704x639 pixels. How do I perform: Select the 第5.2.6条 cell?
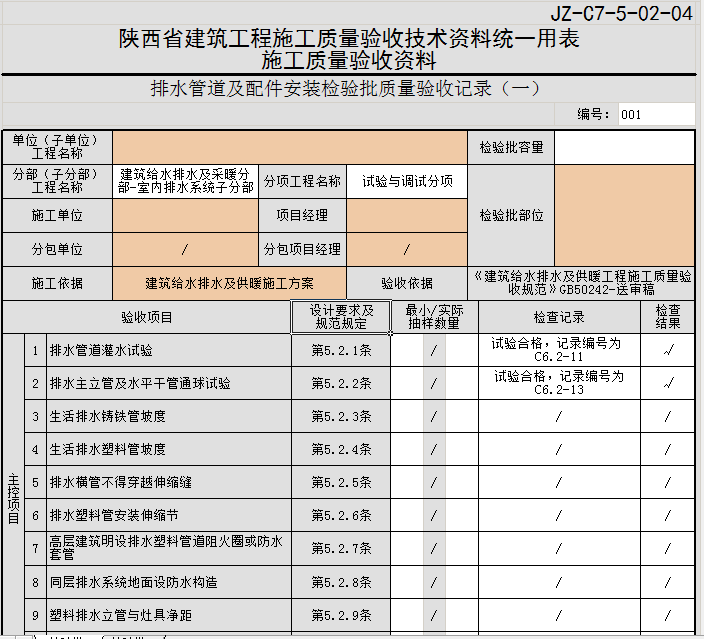(341, 515)
